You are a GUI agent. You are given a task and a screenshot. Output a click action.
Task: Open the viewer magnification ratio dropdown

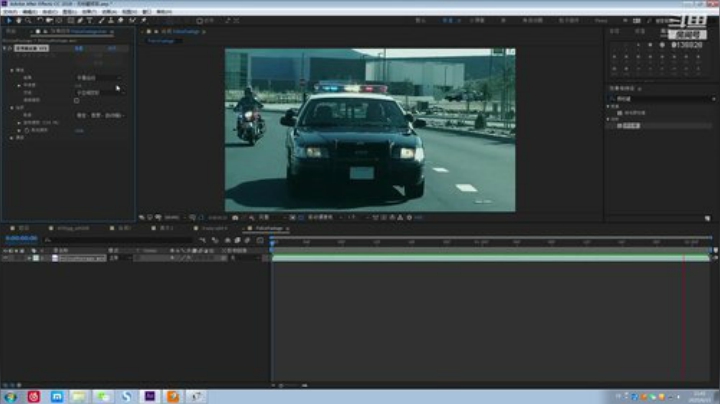[175, 218]
